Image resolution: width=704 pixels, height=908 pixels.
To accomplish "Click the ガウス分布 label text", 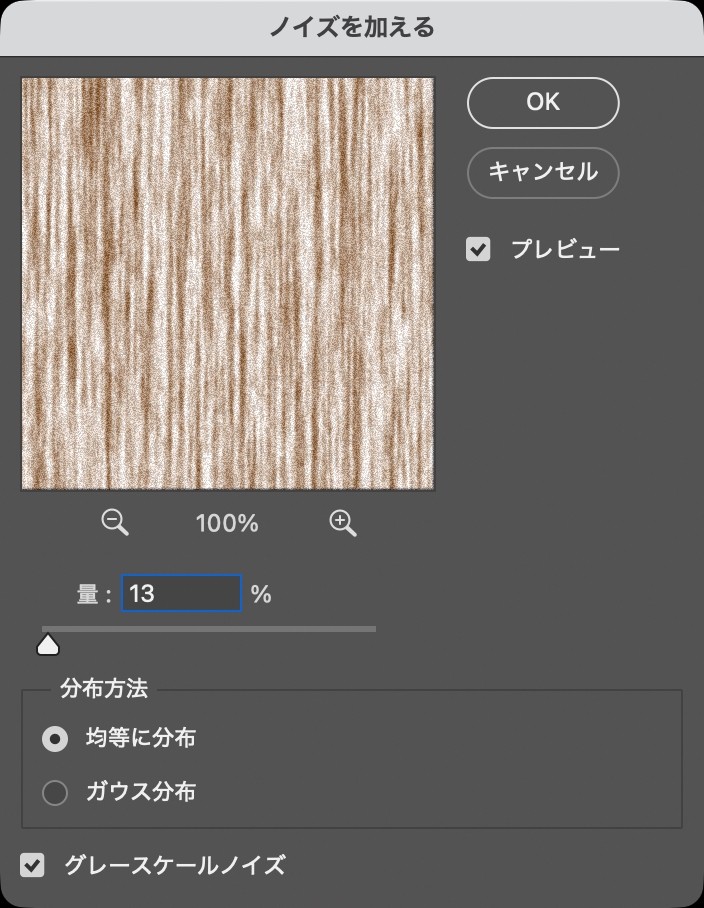I will coord(141,793).
